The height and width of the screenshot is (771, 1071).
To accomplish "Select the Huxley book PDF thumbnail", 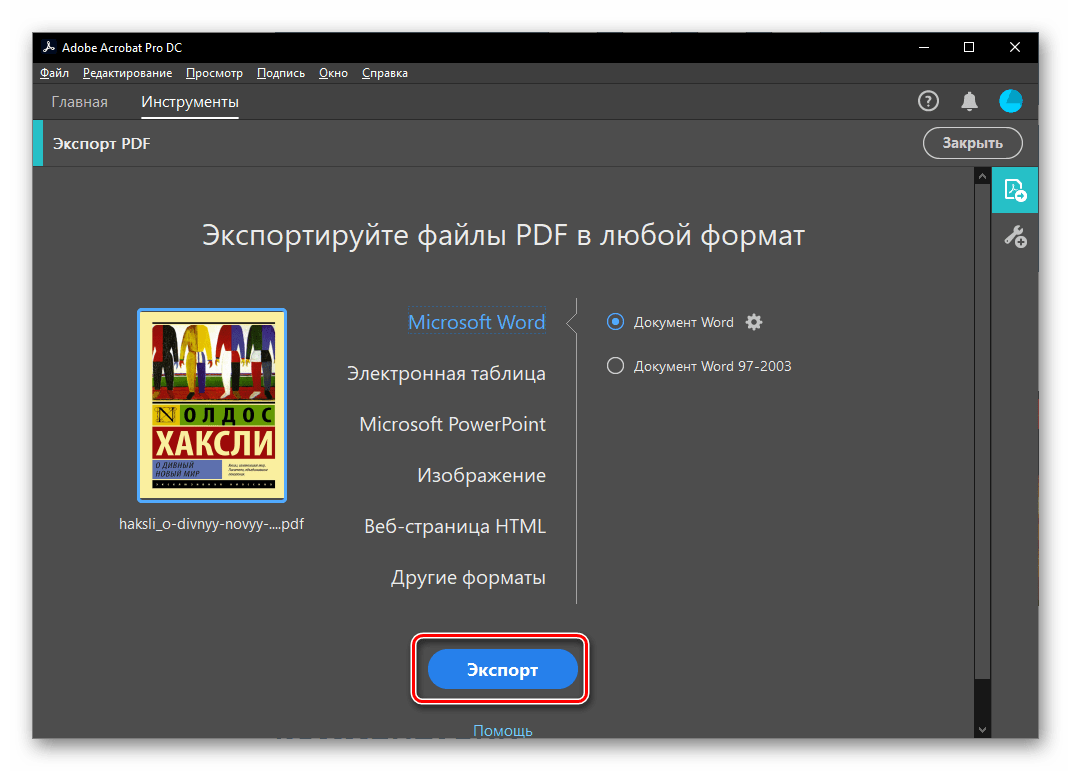I will point(212,406).
